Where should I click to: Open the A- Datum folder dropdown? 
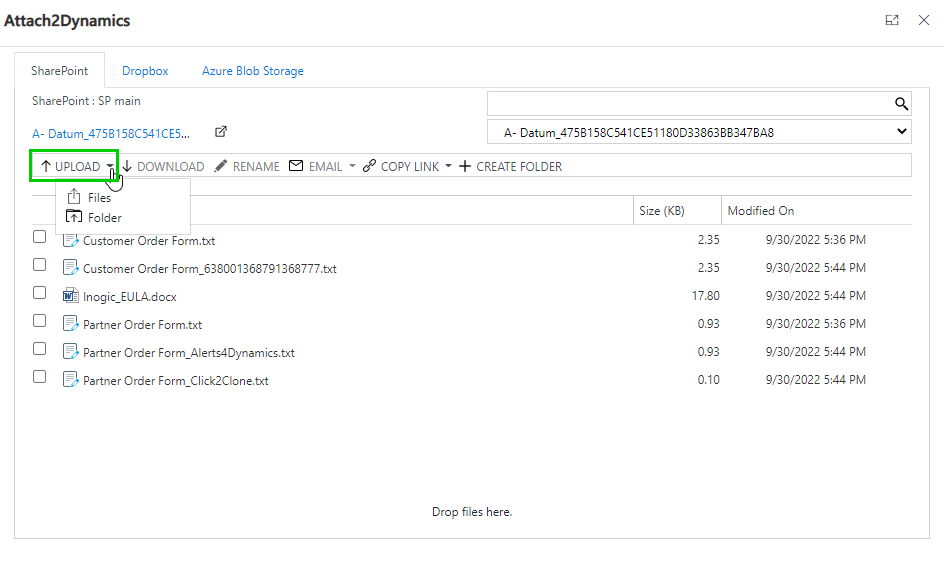699,132
